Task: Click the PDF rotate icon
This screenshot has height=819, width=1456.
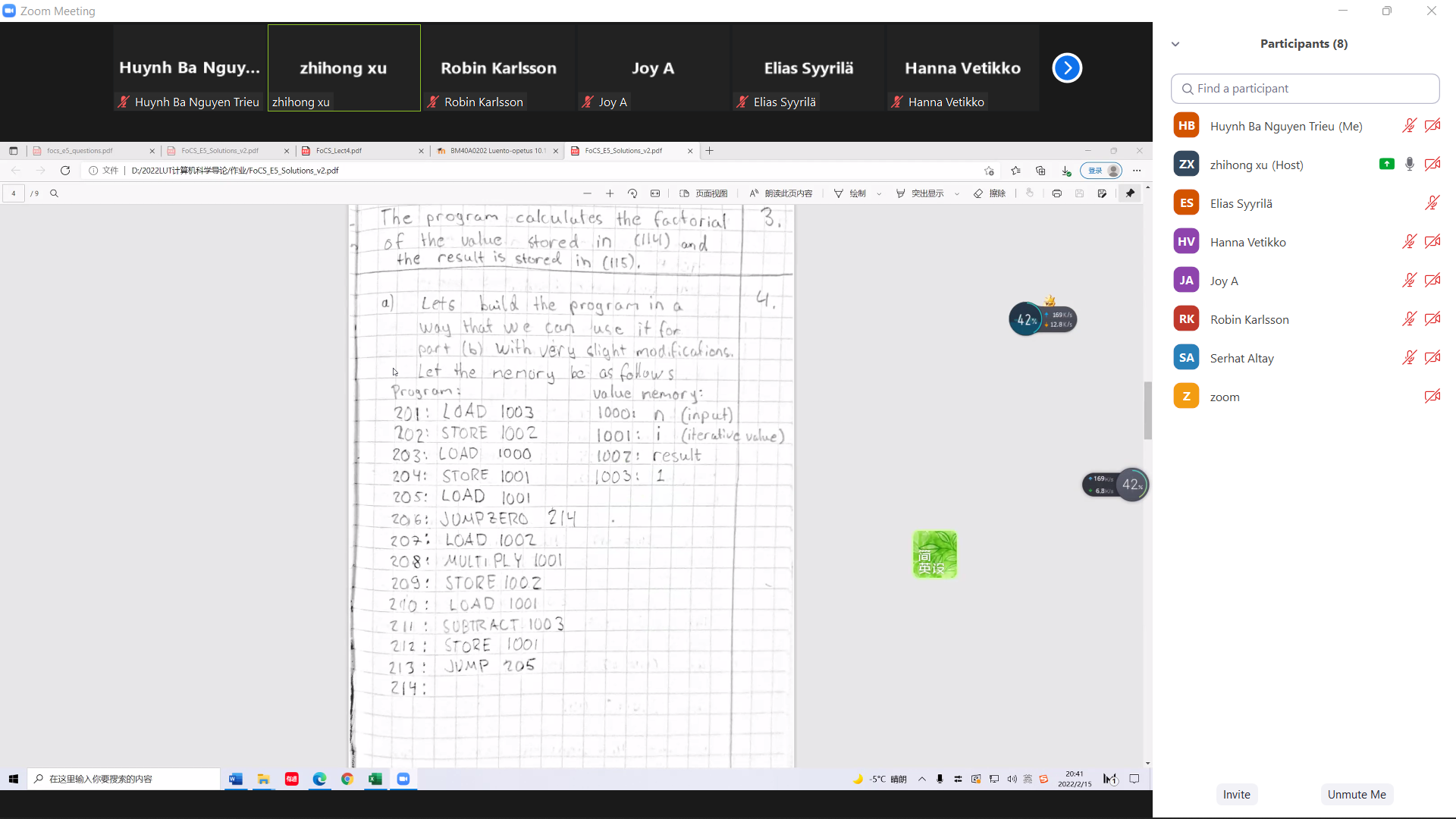Action: tap(632, 193)
